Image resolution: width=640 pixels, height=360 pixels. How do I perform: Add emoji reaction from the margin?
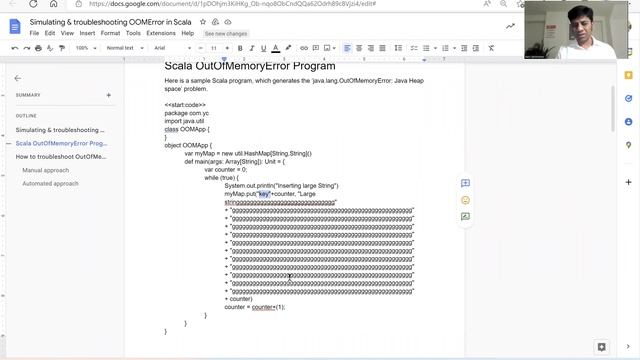[465, 200]
